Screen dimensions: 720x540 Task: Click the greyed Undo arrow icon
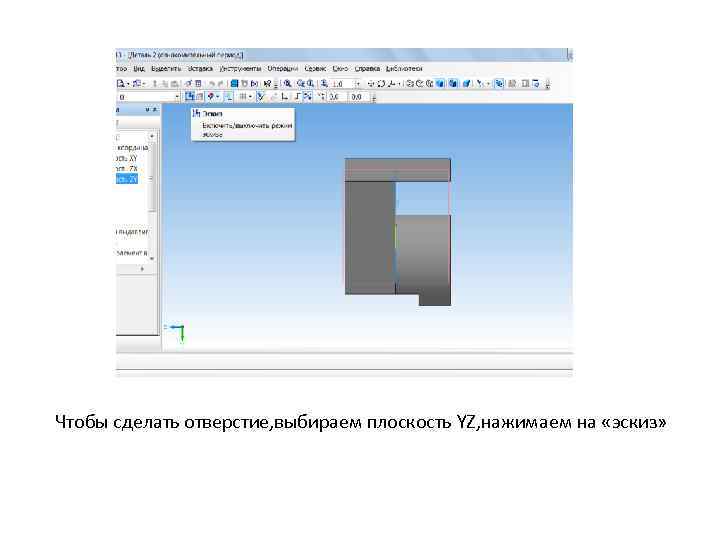click(212, 84)
